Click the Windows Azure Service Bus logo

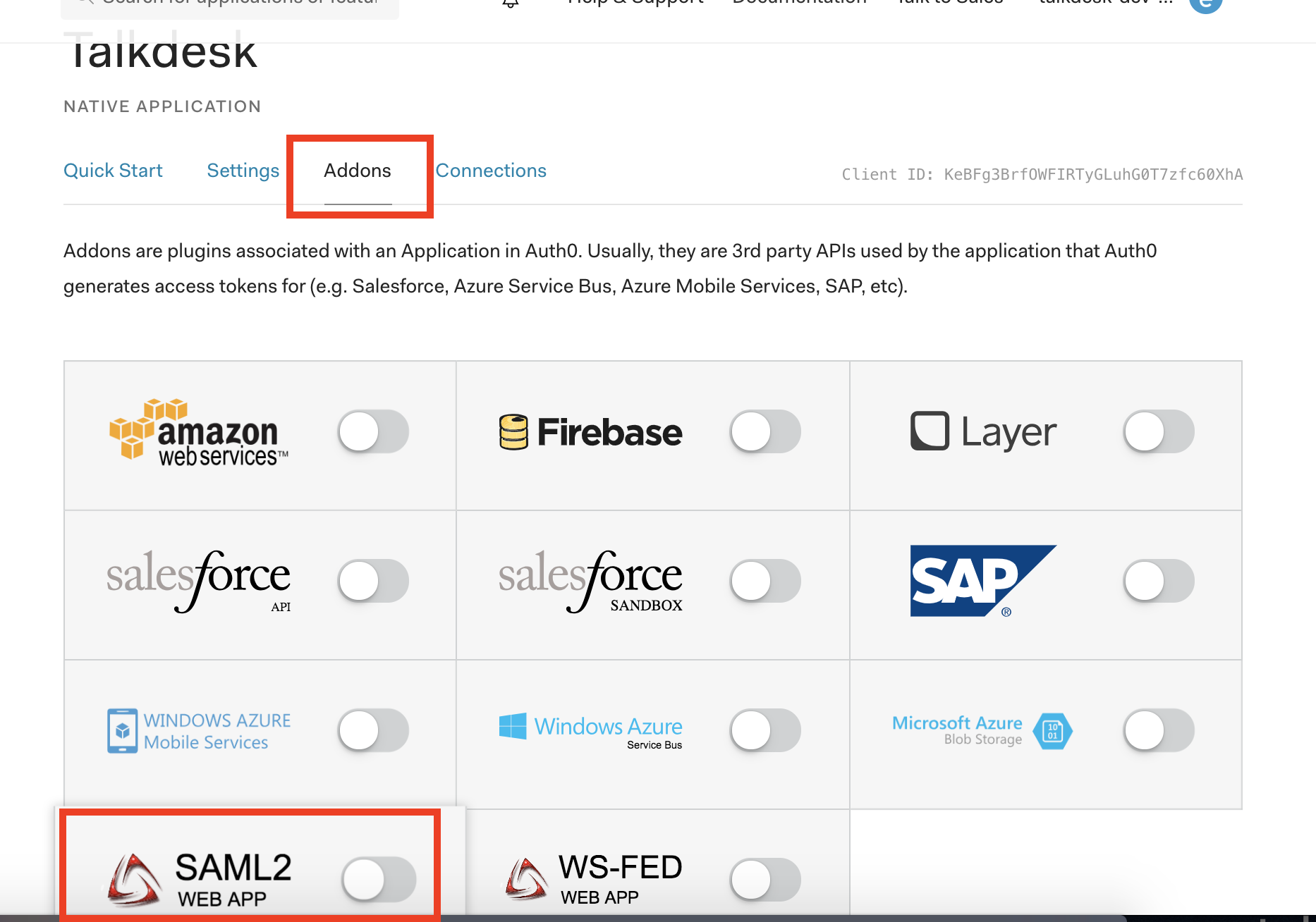click(590, 731)
